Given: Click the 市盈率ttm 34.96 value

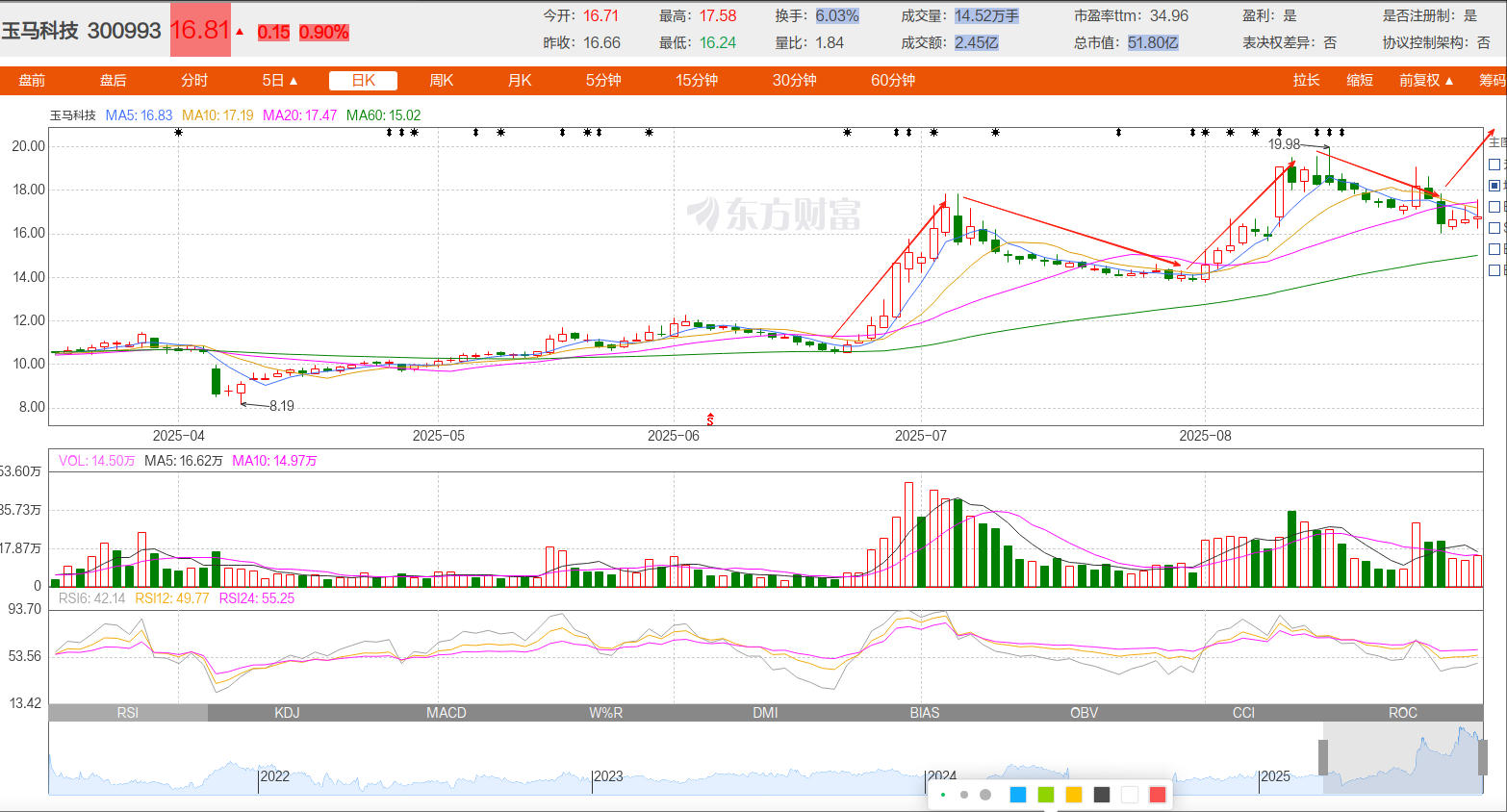Looking at the screenshot, I should (1169, 16).
